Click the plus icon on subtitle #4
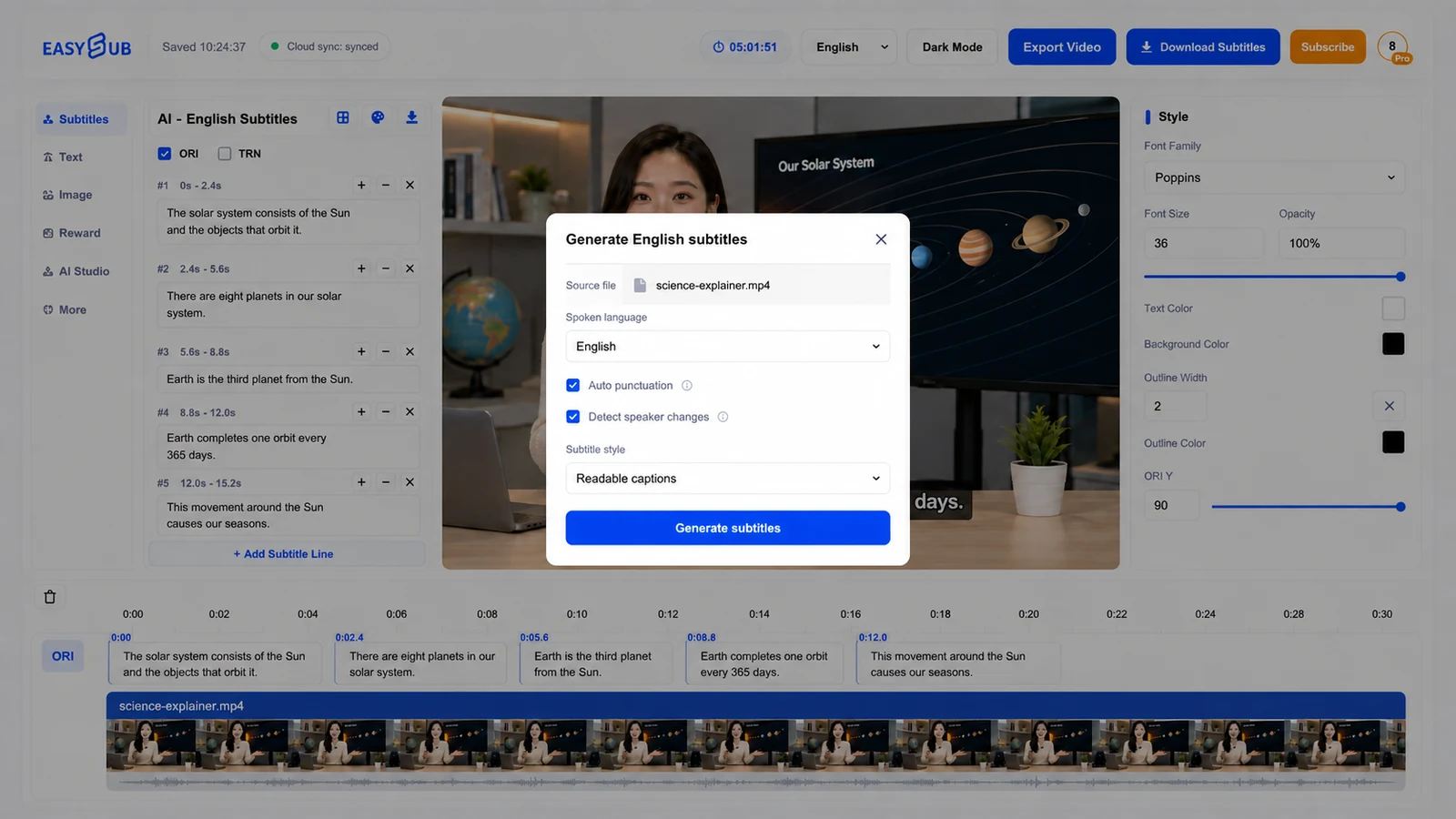The image size is (1456, 819). coord(361,412)
